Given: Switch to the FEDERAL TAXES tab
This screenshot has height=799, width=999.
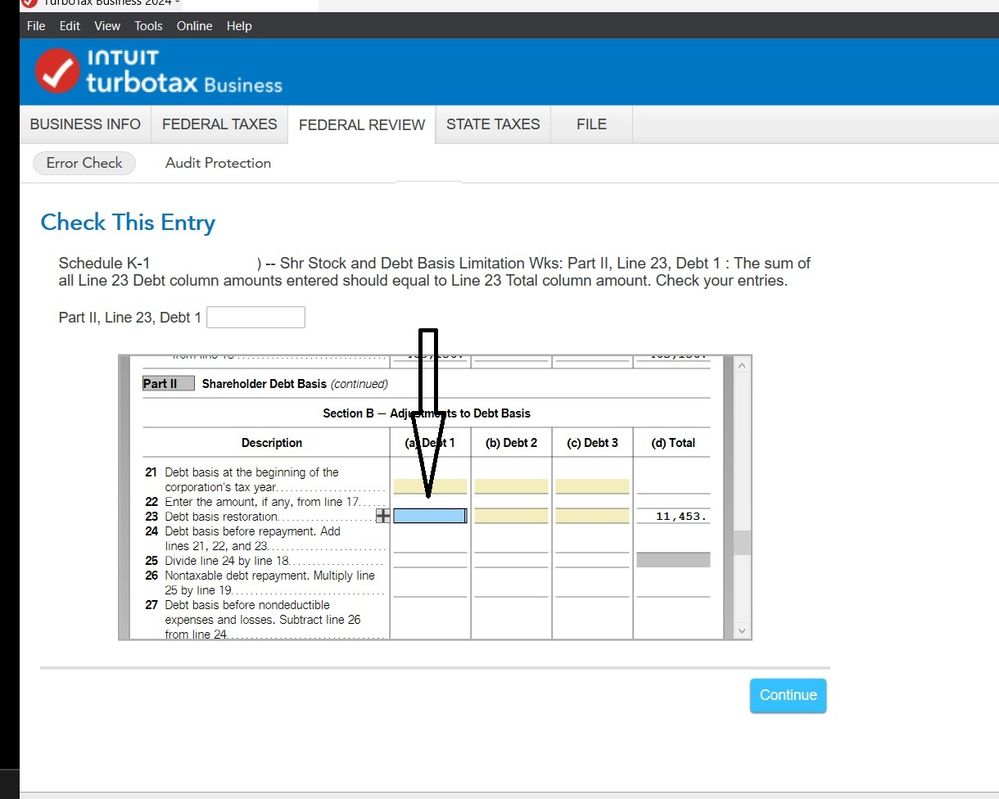Looking at the screenshot, I should [220, 124].
